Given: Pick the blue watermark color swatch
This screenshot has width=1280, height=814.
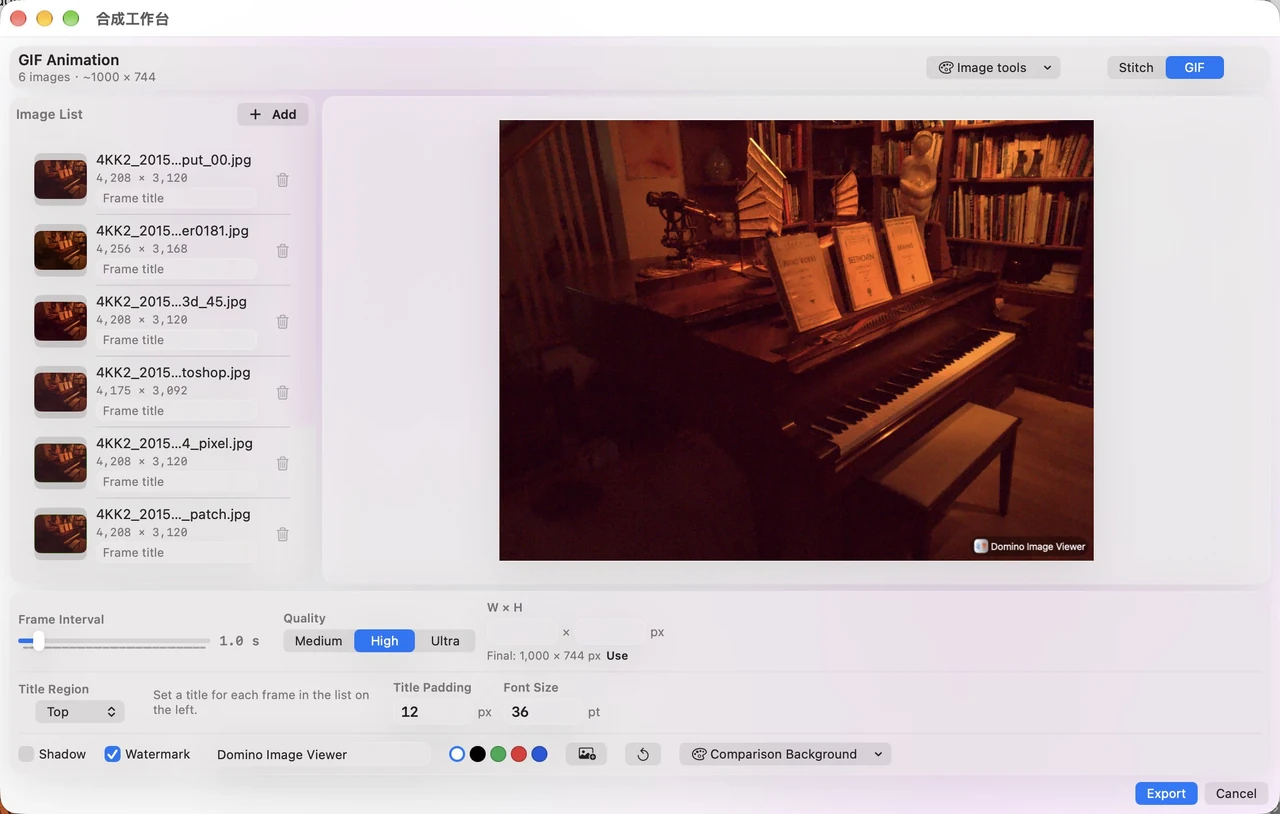Looking at the screenshot, I should click(540, 754).
